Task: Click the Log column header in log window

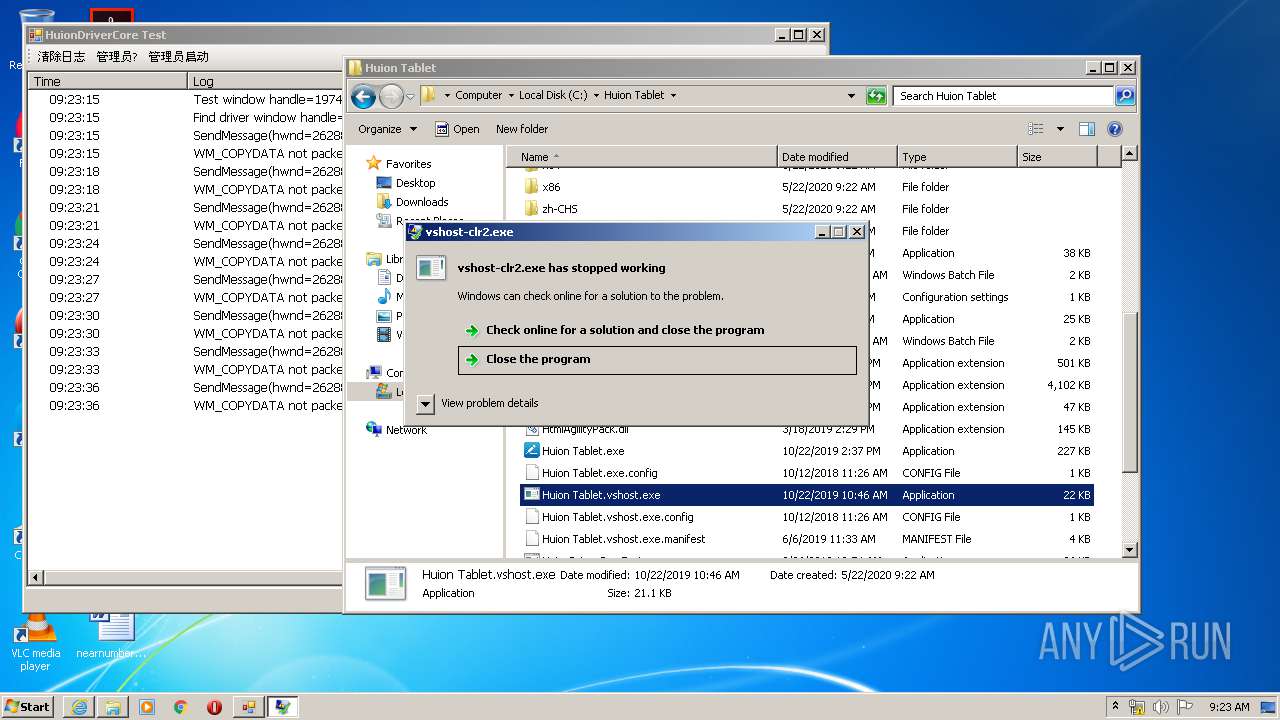Action: (x=265, y=81)
